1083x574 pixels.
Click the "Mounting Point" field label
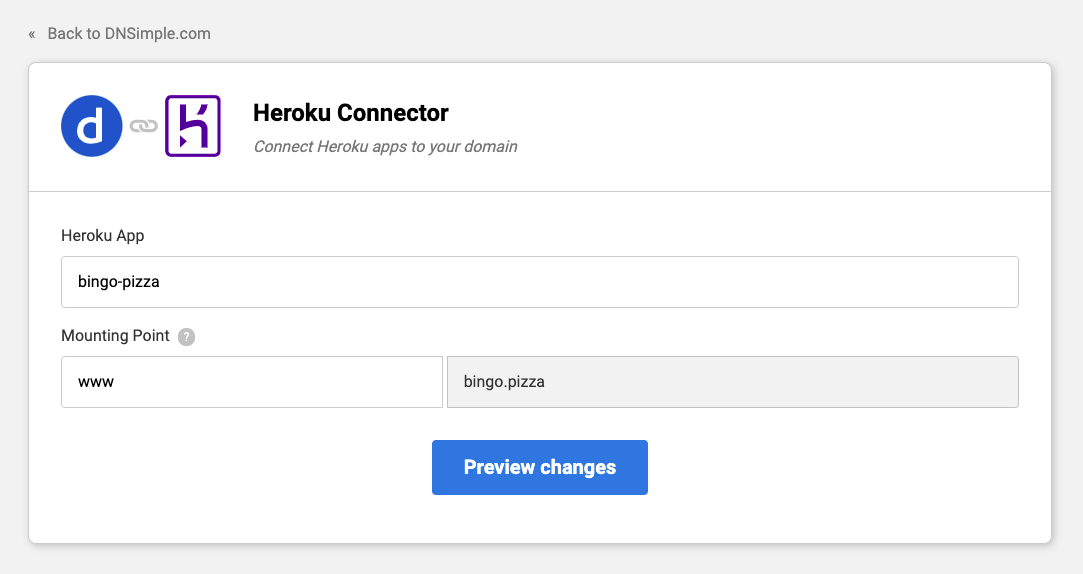point(115,336)
